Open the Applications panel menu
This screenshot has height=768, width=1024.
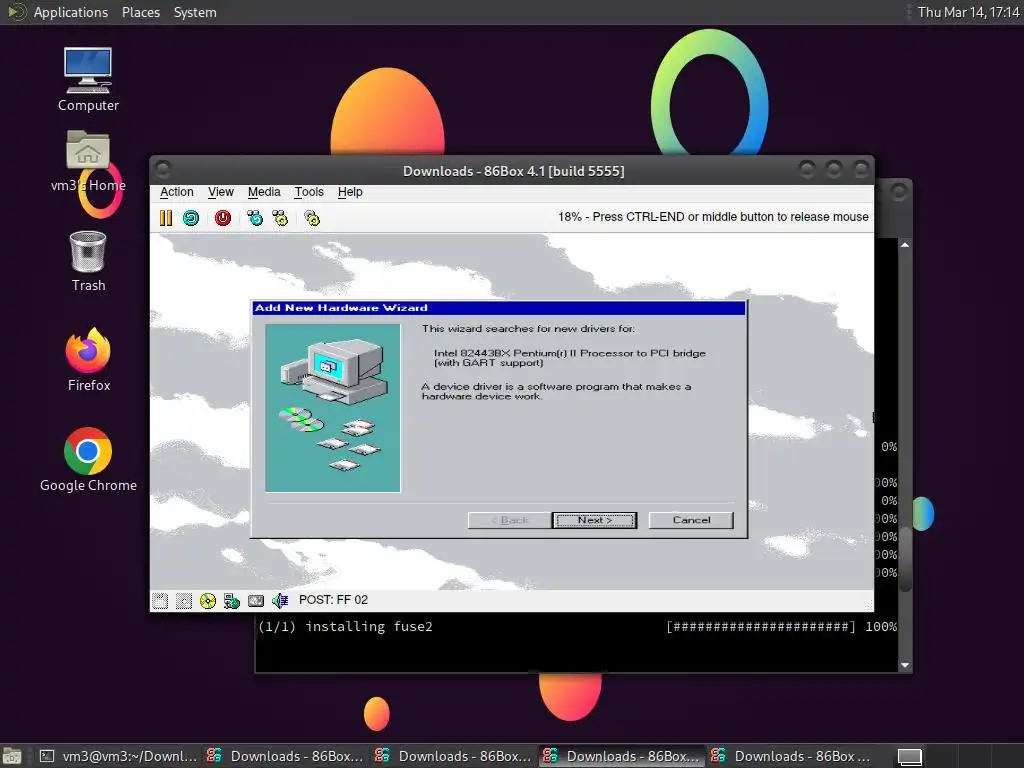coord(71,12)
